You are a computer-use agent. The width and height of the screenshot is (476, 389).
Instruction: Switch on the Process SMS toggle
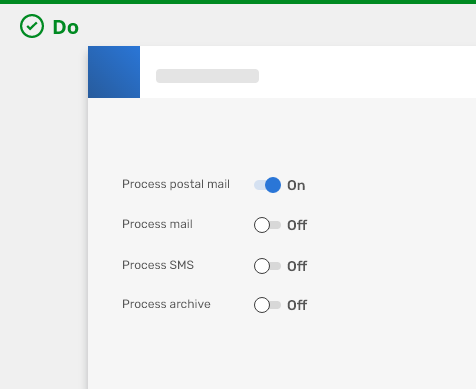267,266
